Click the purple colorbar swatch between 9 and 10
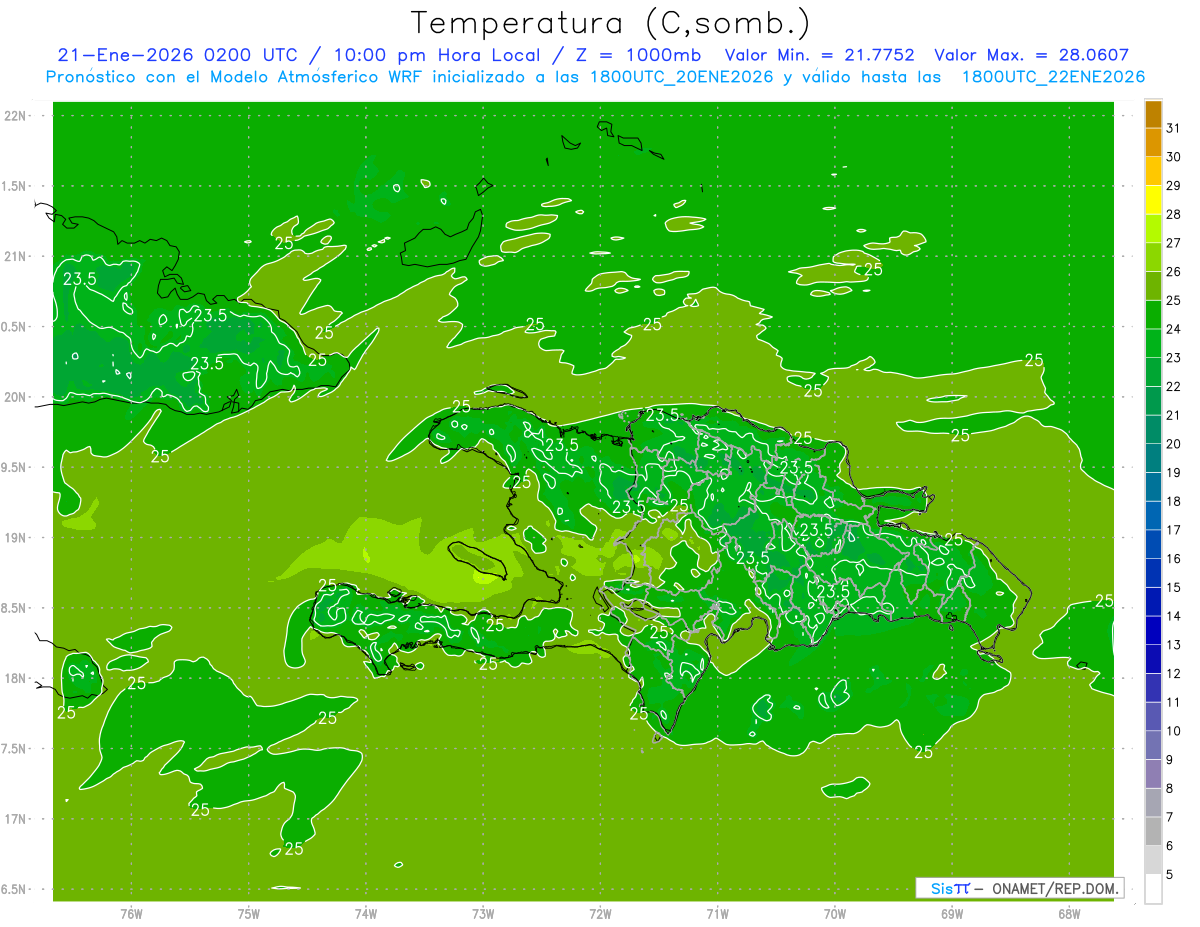Image resolution: width=1200 pixels, height=927 pixels. point(1153,745)
